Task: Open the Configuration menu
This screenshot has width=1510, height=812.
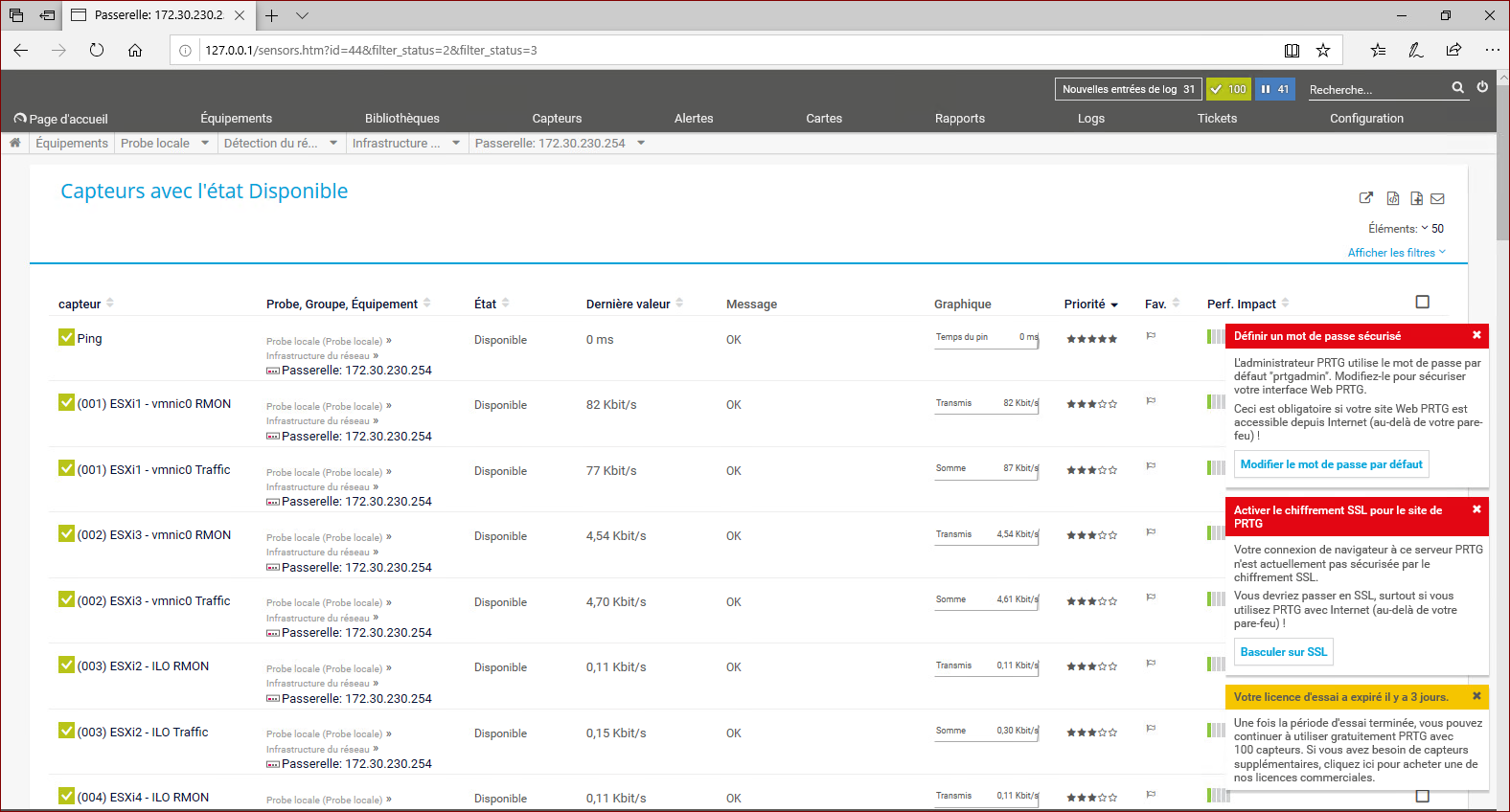Action: coord(1366,118)
